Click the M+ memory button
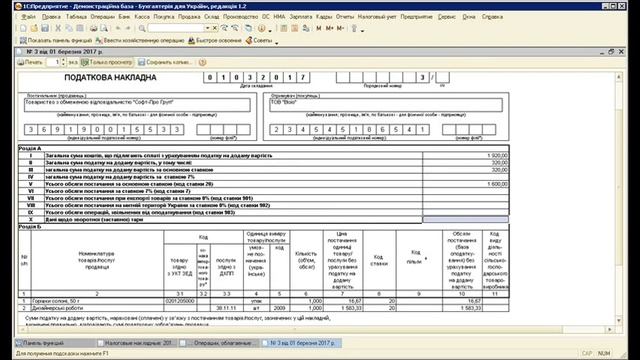Viewport: 640px width, 360px height. 329,28
